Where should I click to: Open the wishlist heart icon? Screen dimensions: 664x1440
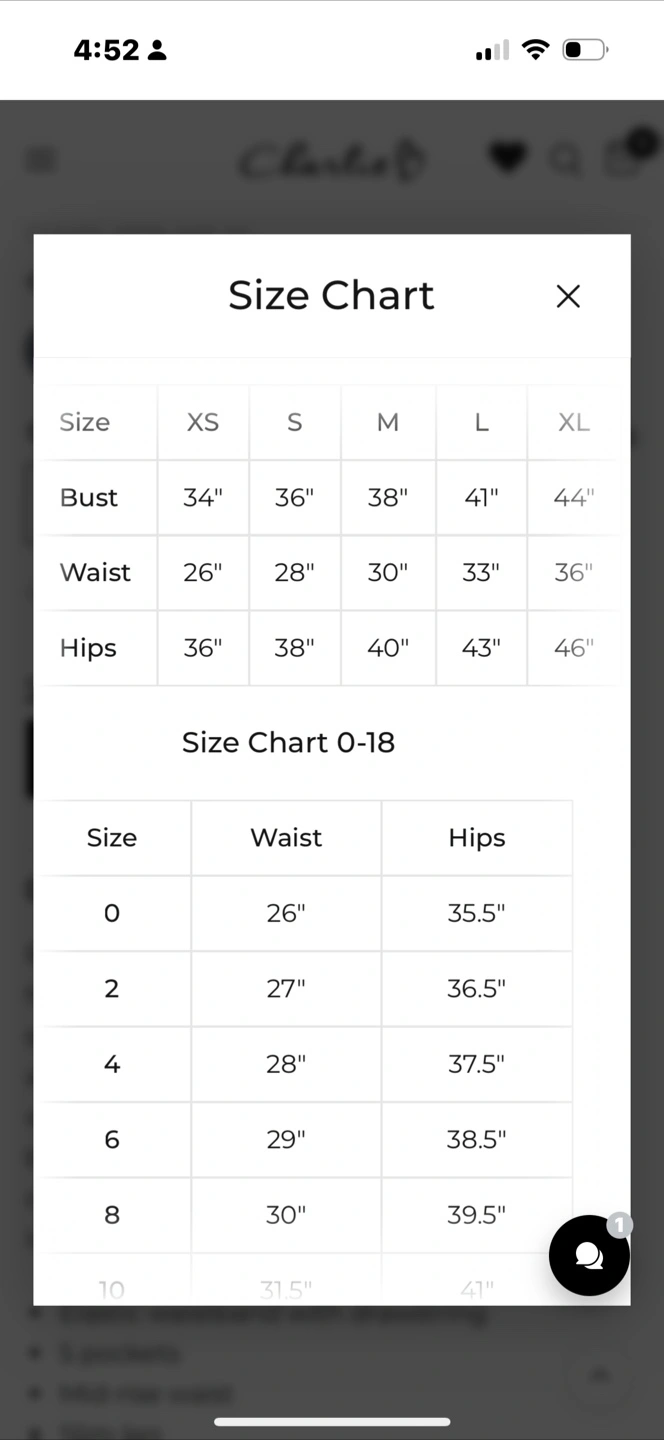(x=508, y=158)
